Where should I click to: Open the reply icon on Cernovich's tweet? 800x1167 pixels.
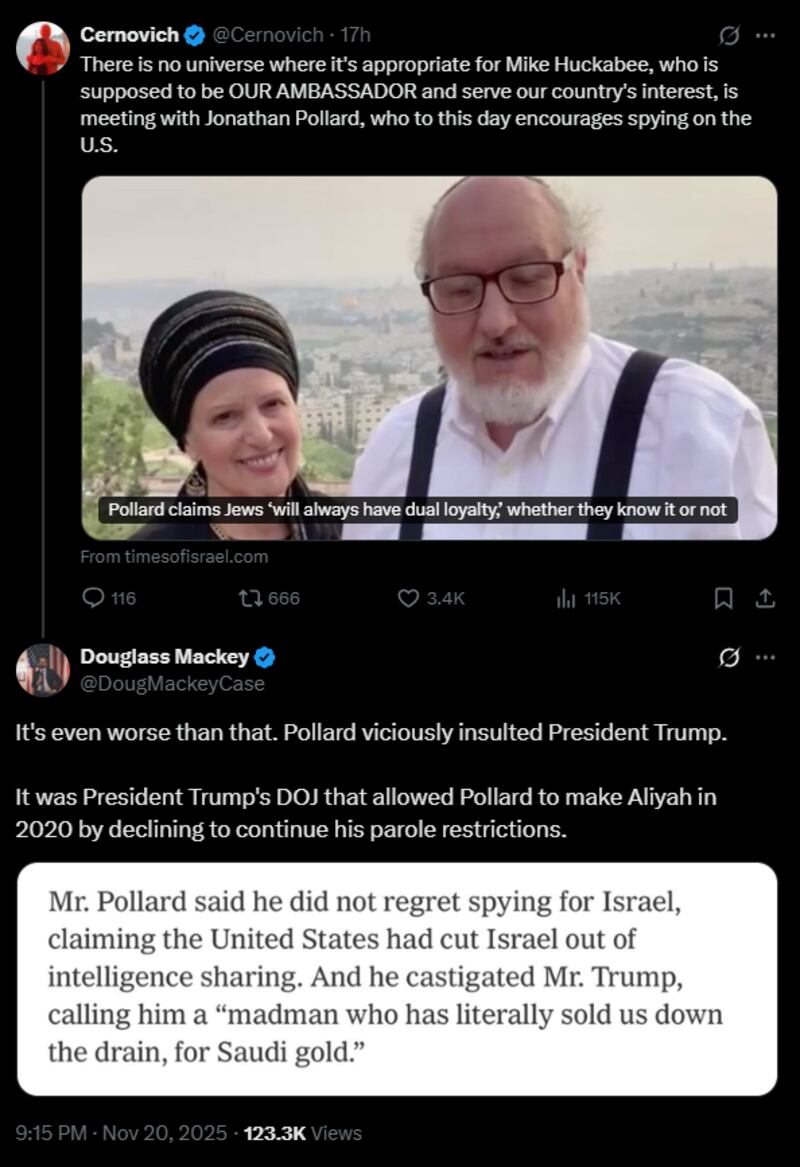point(94,598)
